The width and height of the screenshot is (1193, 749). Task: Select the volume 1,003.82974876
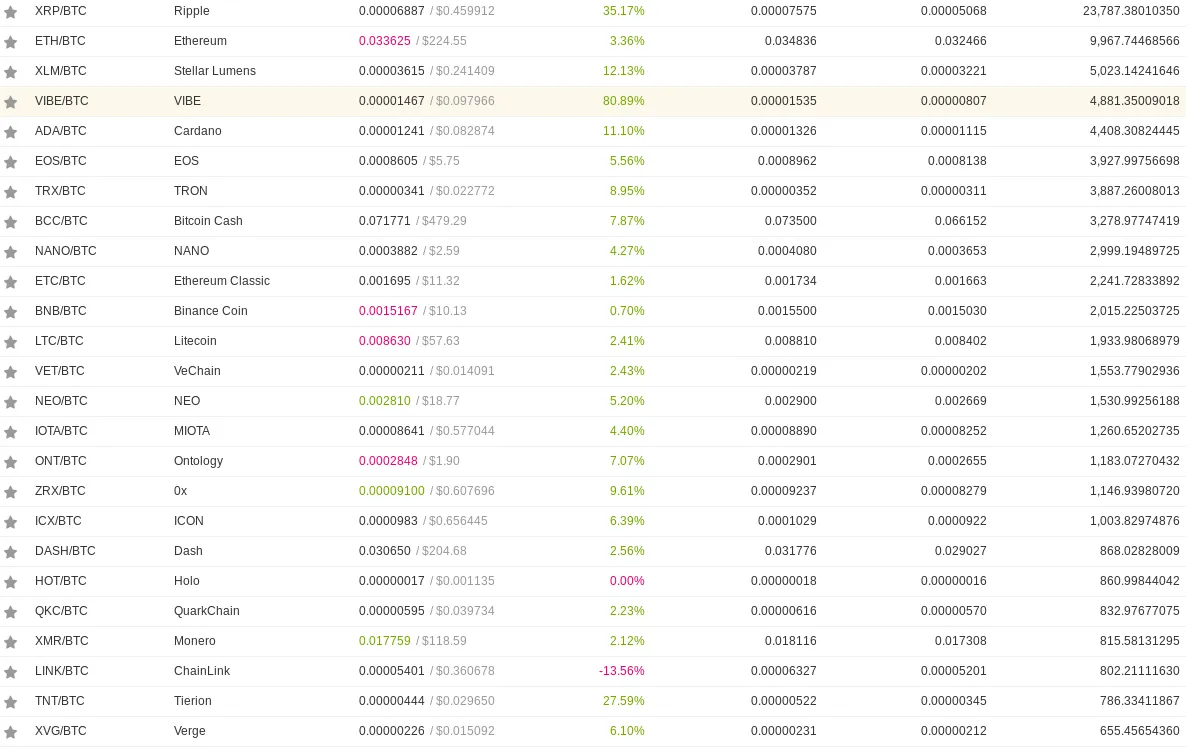pos(1134,521)
